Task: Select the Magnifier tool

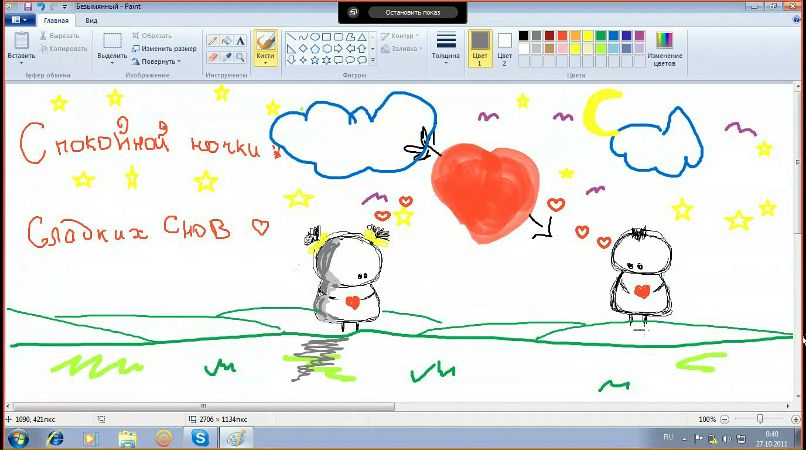Action: coord(241,56)
